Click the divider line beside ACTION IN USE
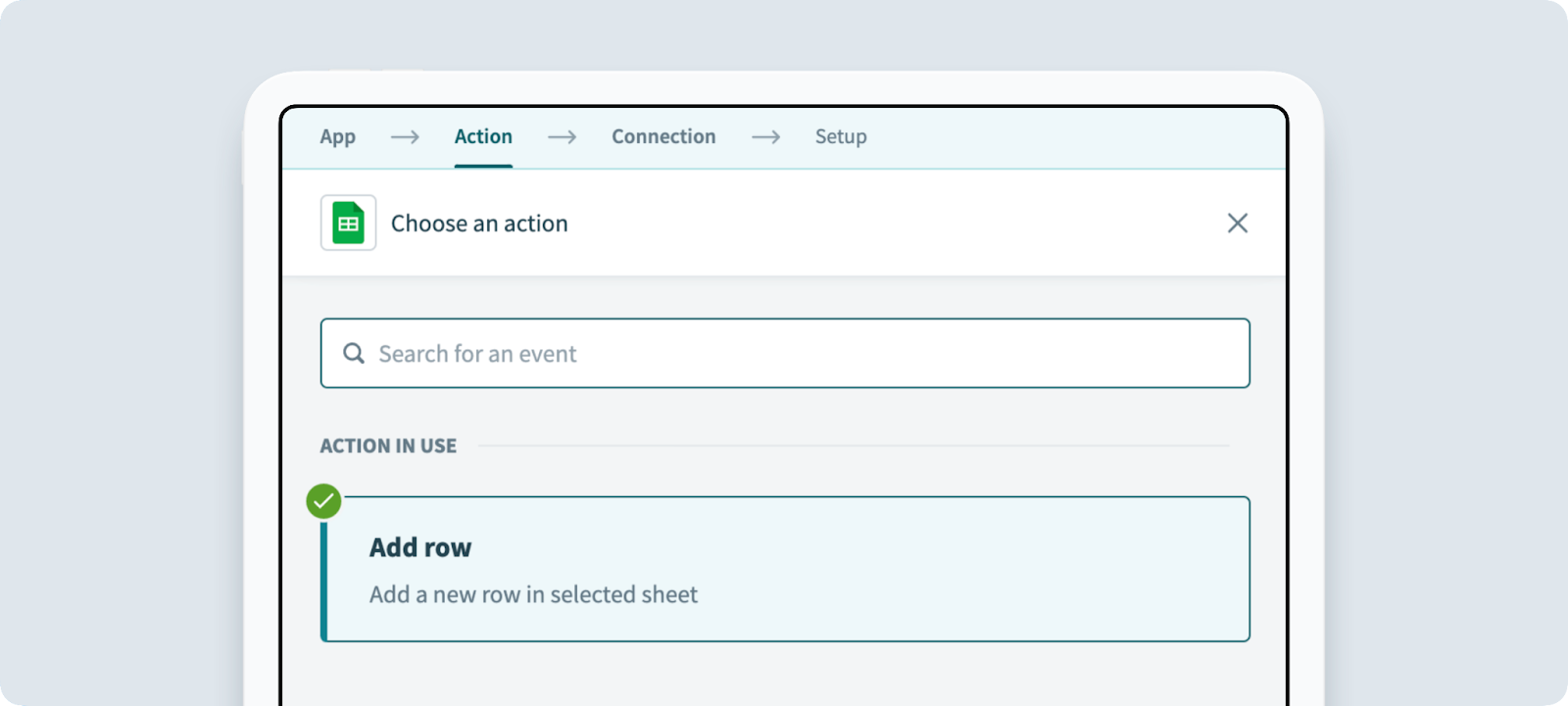 pos(853,446)
